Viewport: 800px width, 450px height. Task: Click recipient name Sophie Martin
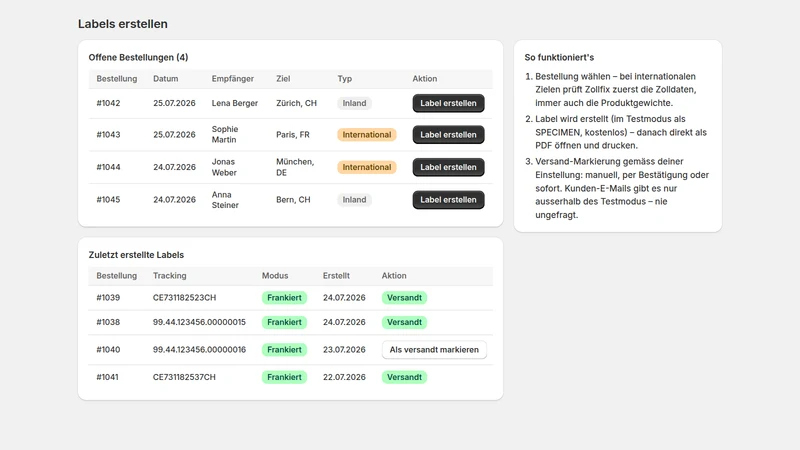225,135
